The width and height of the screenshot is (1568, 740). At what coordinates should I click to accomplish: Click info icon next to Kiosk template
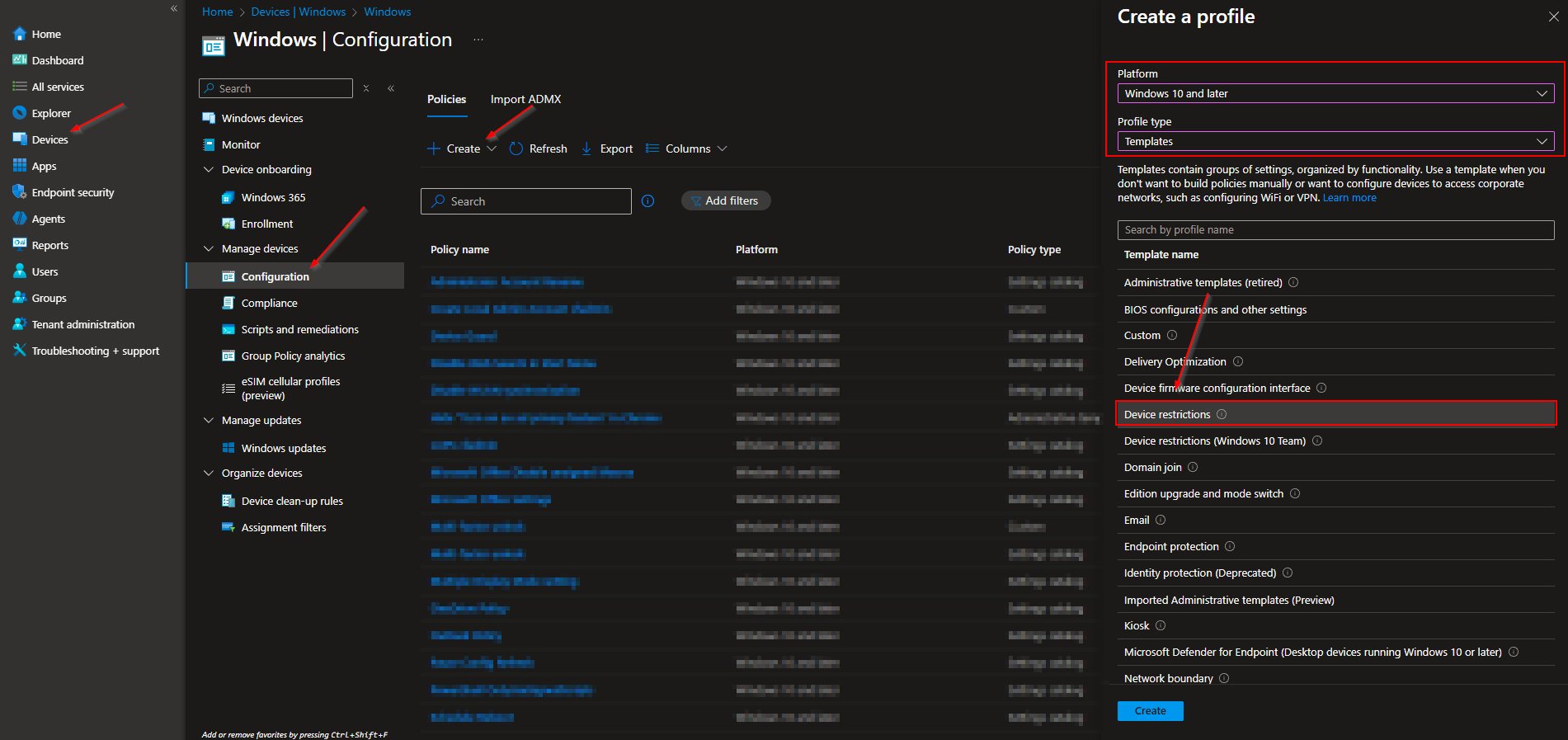click(x=1161, y=625)
